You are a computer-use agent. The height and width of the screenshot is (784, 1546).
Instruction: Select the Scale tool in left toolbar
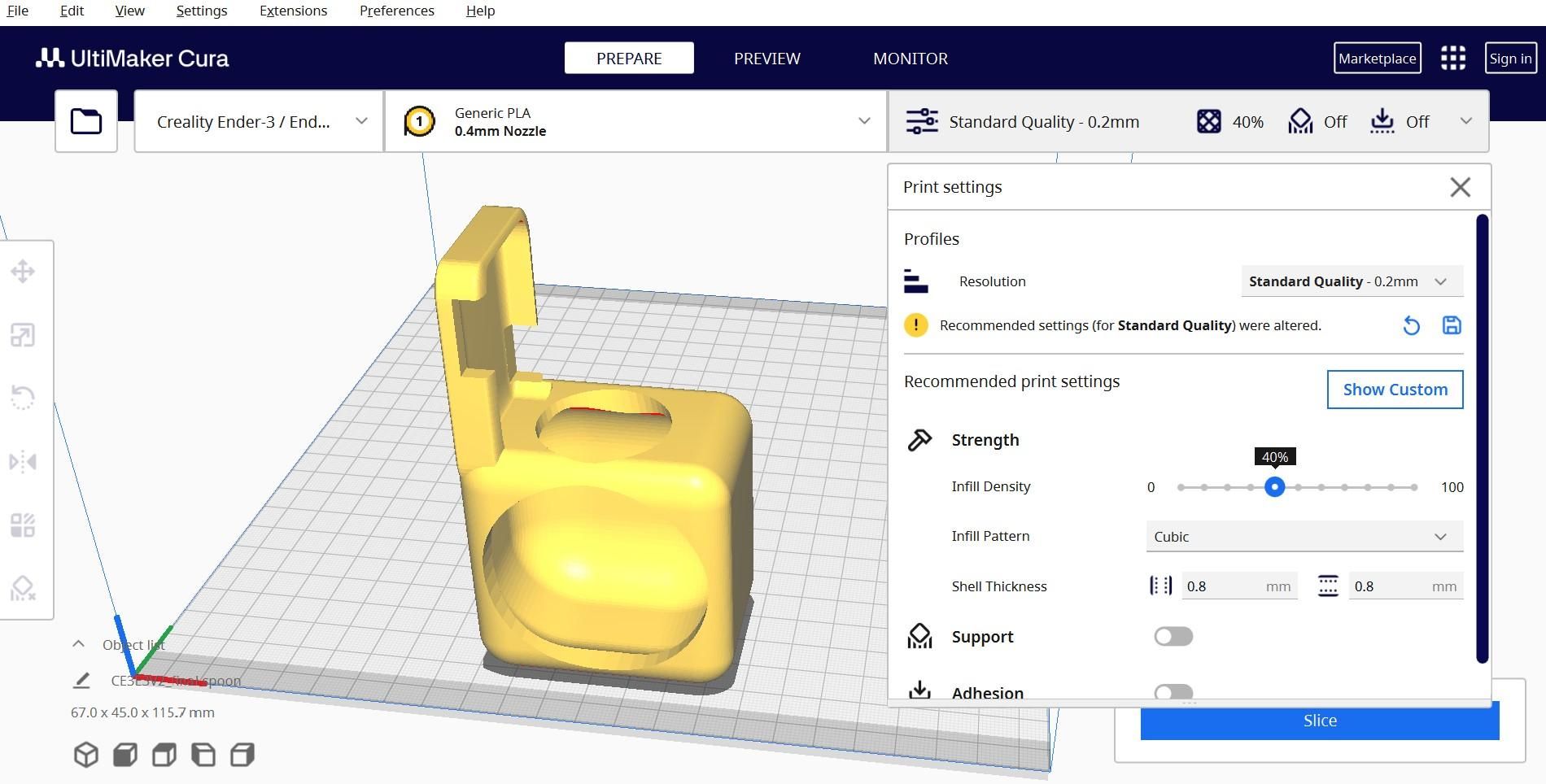[x=23, y=335]
